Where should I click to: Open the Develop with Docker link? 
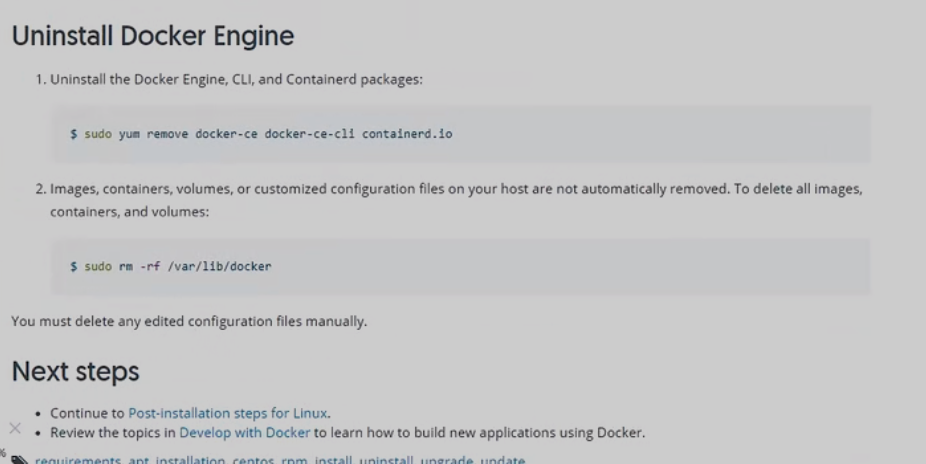coord(244,433)
